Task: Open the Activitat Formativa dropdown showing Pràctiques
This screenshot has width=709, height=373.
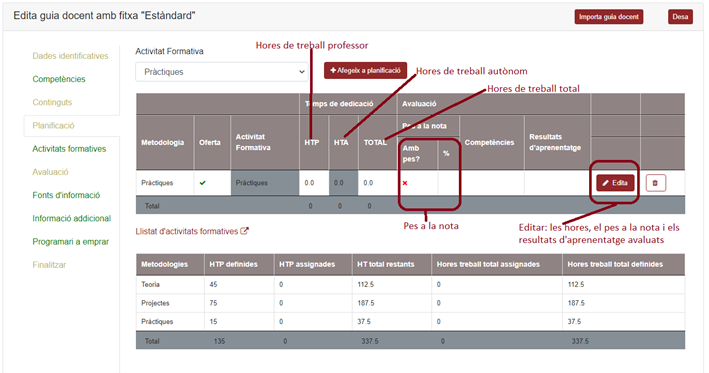Action: pos(222,72)
